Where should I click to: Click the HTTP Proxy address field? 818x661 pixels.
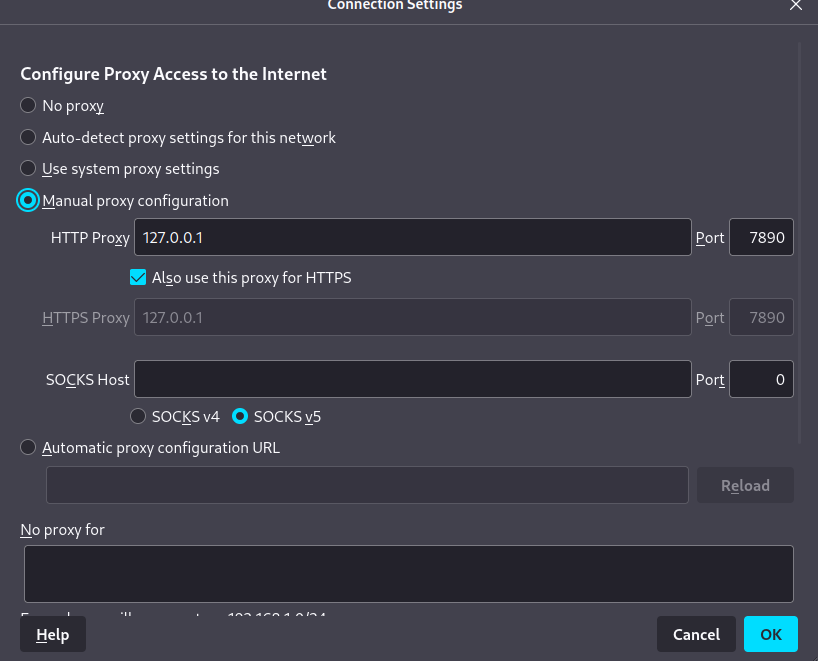[x=412, y=238]
